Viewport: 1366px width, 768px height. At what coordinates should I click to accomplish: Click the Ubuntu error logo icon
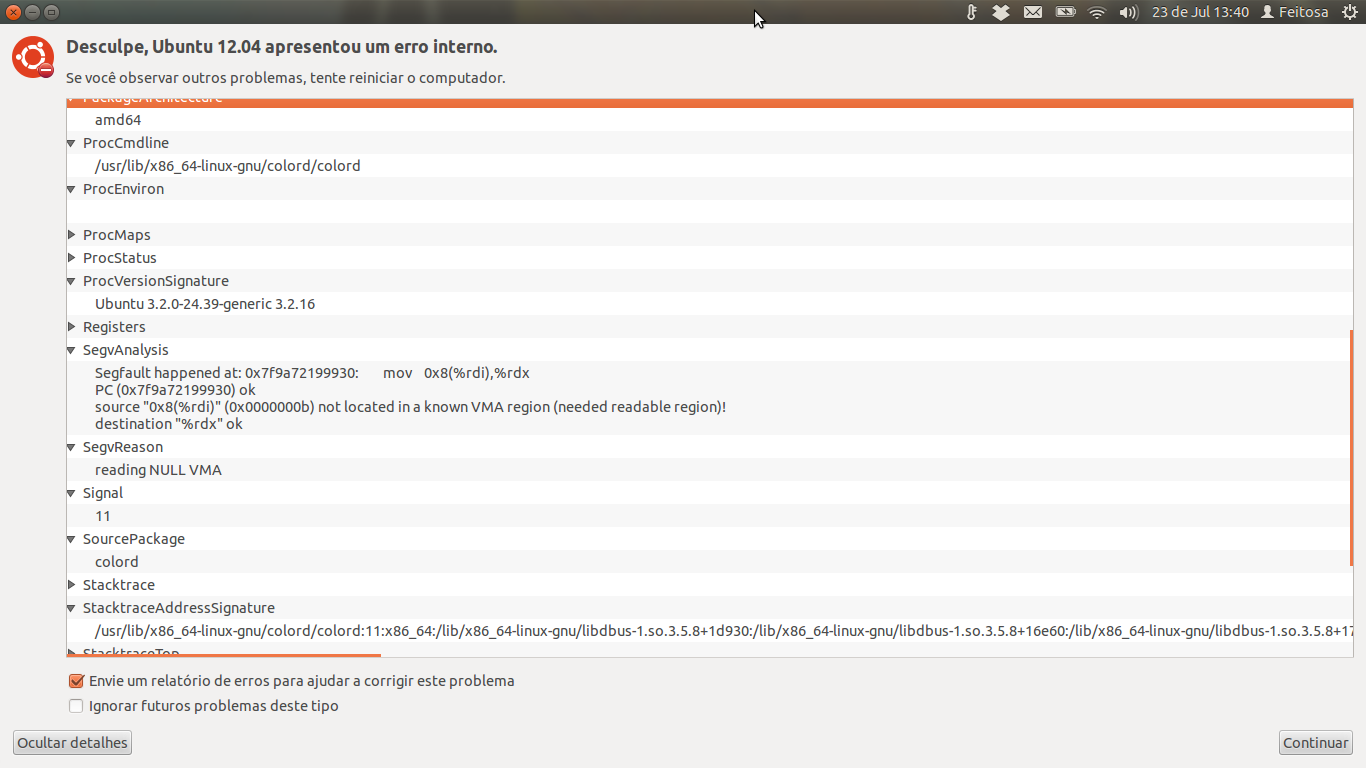point(33,57)
